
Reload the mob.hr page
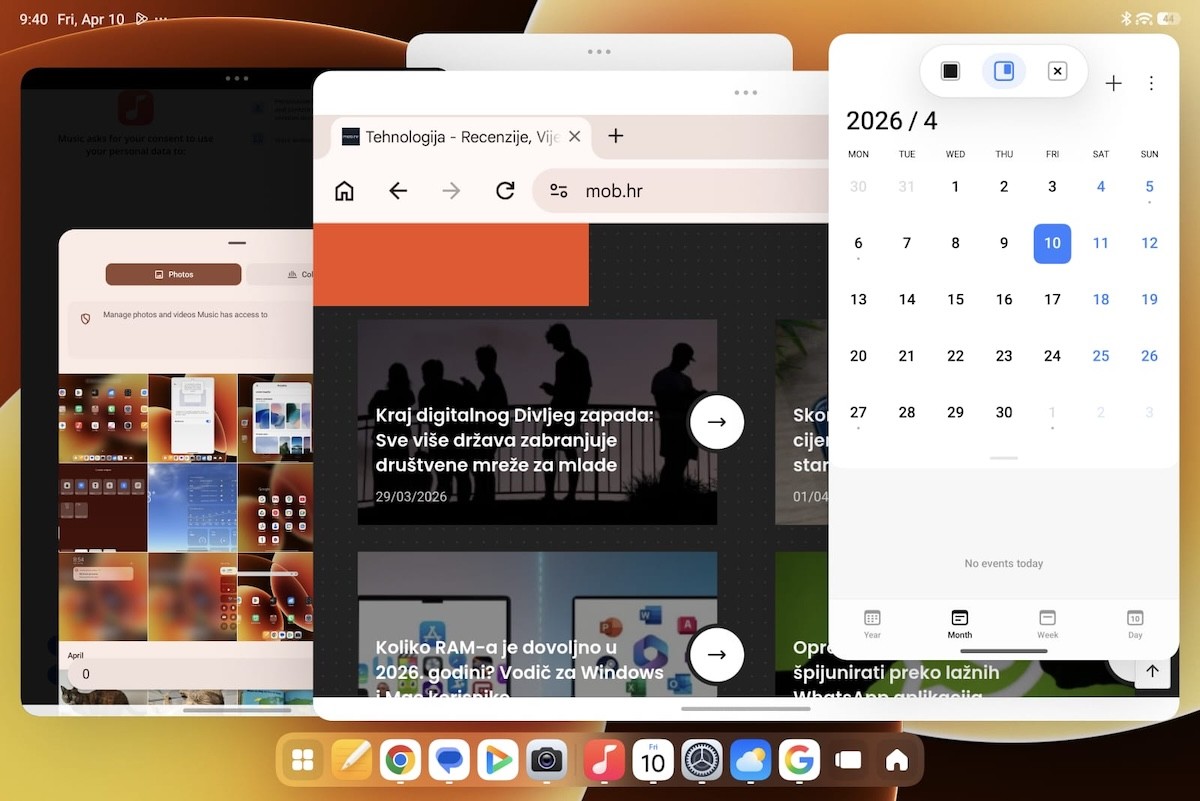[505, 191]
